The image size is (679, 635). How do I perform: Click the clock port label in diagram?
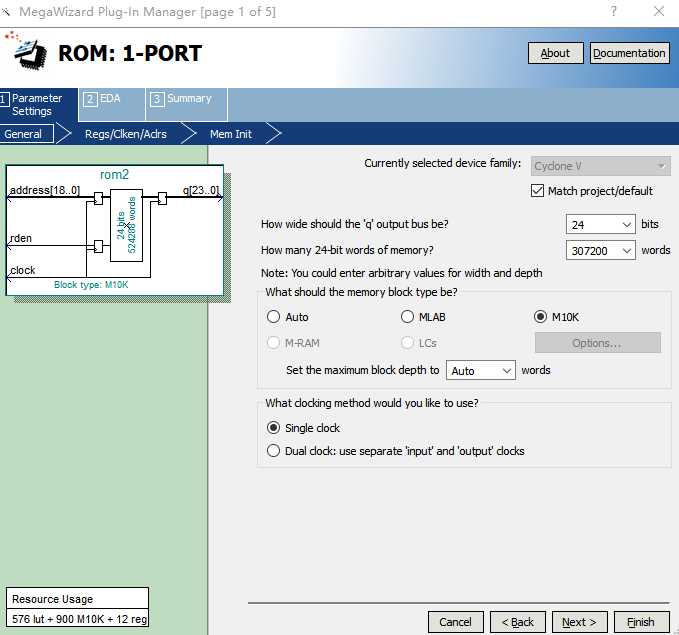23,270
